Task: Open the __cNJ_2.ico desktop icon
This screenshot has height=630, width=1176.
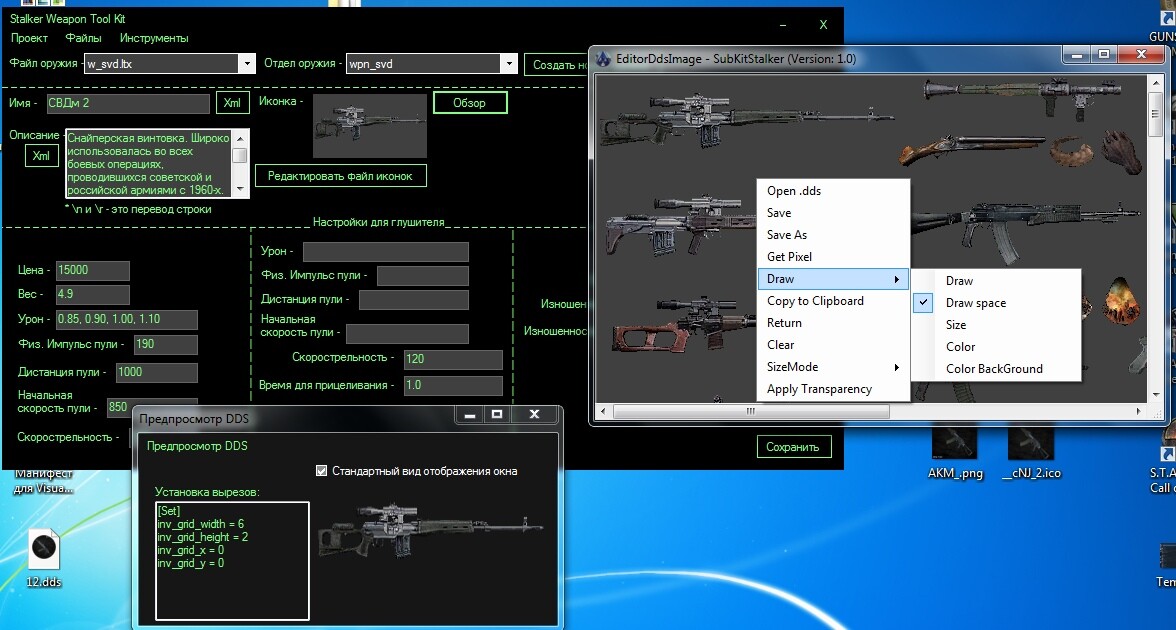Action: [1032, 452]
